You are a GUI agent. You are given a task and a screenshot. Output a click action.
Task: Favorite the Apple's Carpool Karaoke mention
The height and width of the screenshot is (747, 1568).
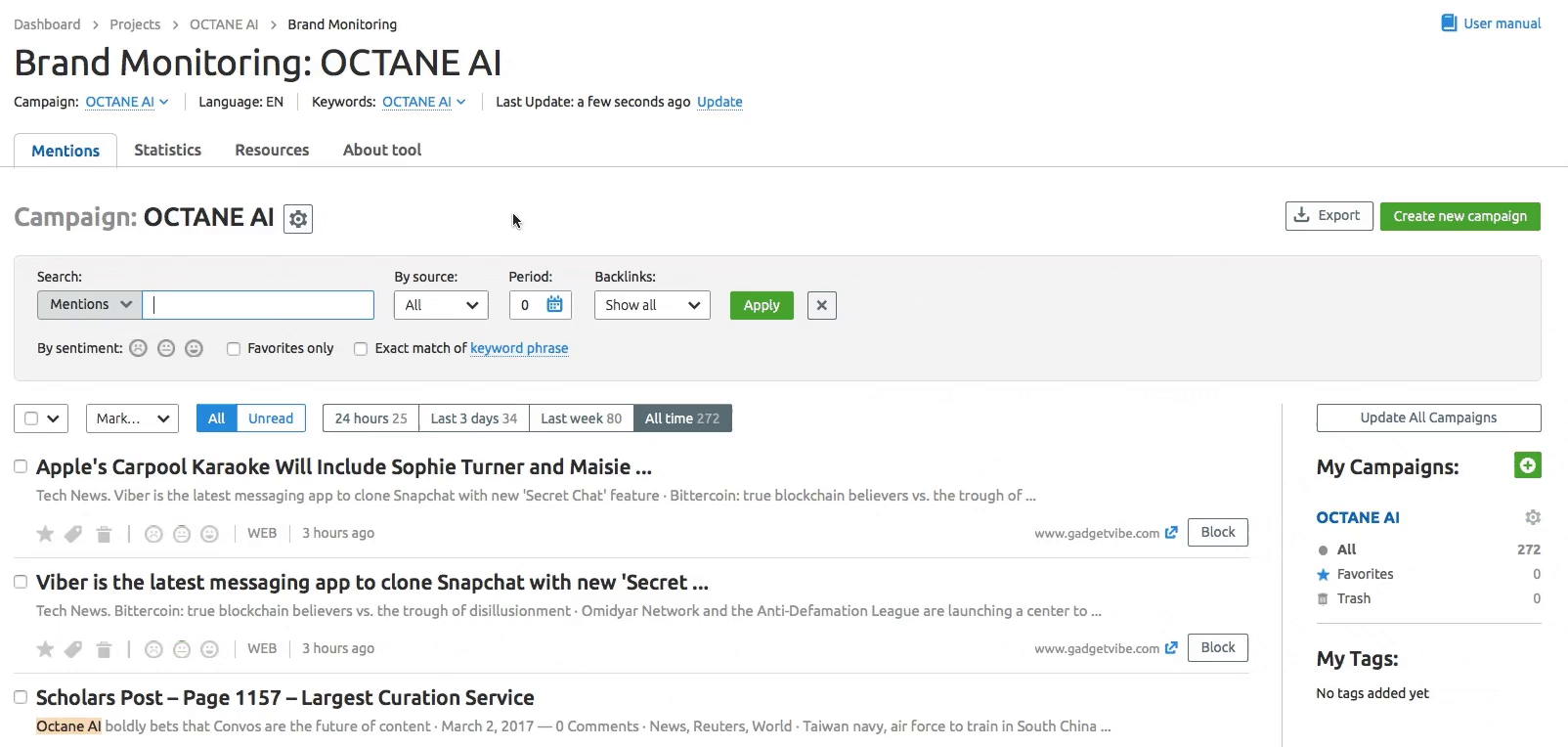45,534
